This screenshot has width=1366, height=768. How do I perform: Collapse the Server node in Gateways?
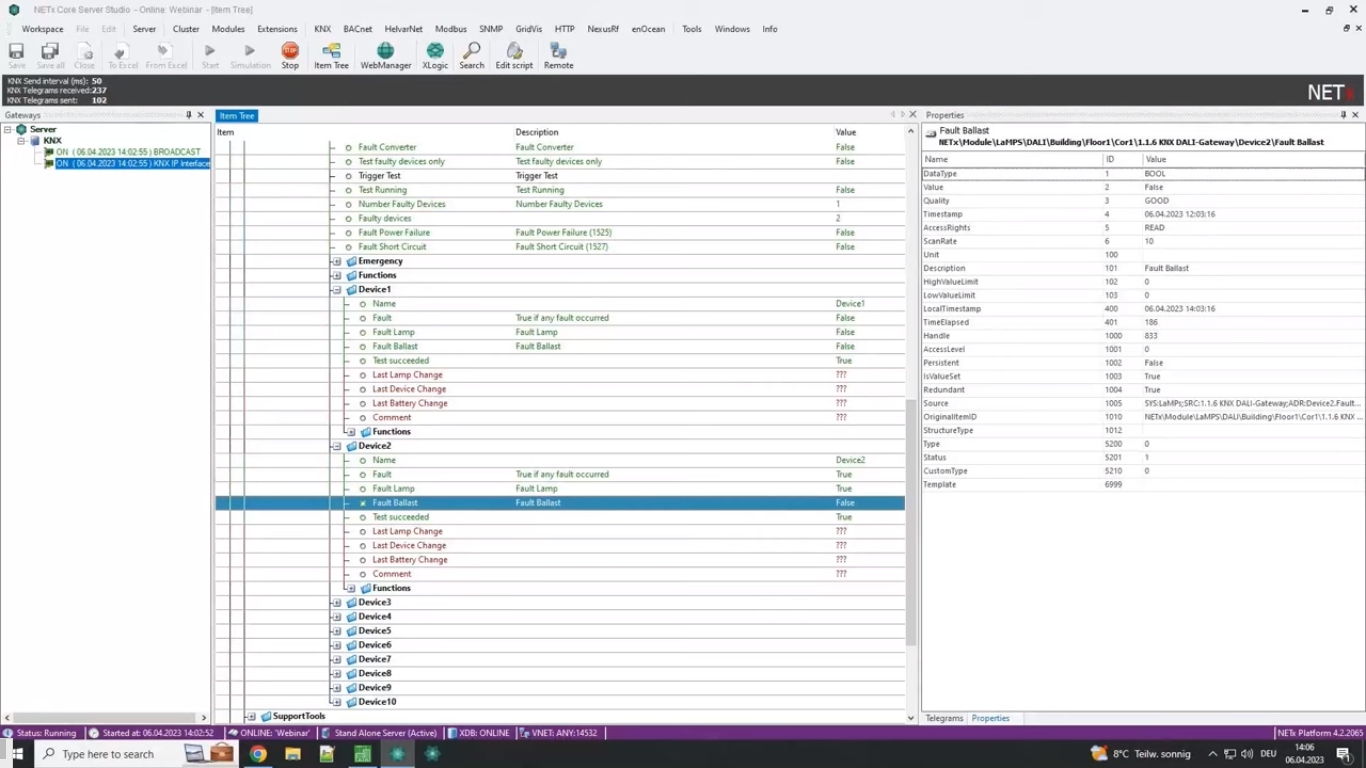pyautogui.click(x=7, y=129)
